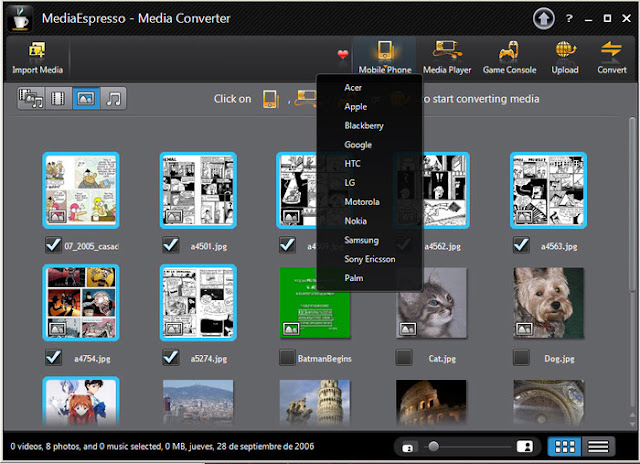Start conversion with the Convert icon
640x464 pixels.
(x=611, y=50)
